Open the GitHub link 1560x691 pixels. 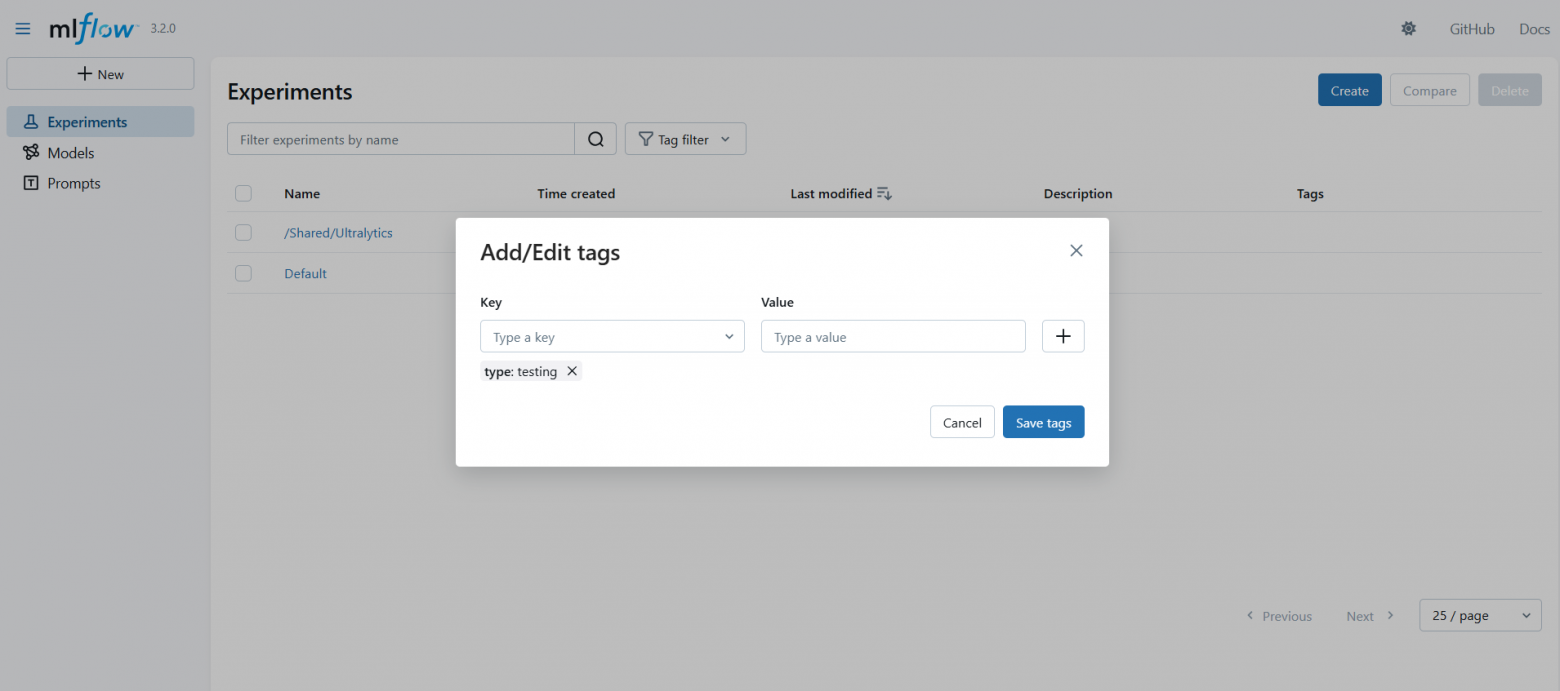point(1471,29)
